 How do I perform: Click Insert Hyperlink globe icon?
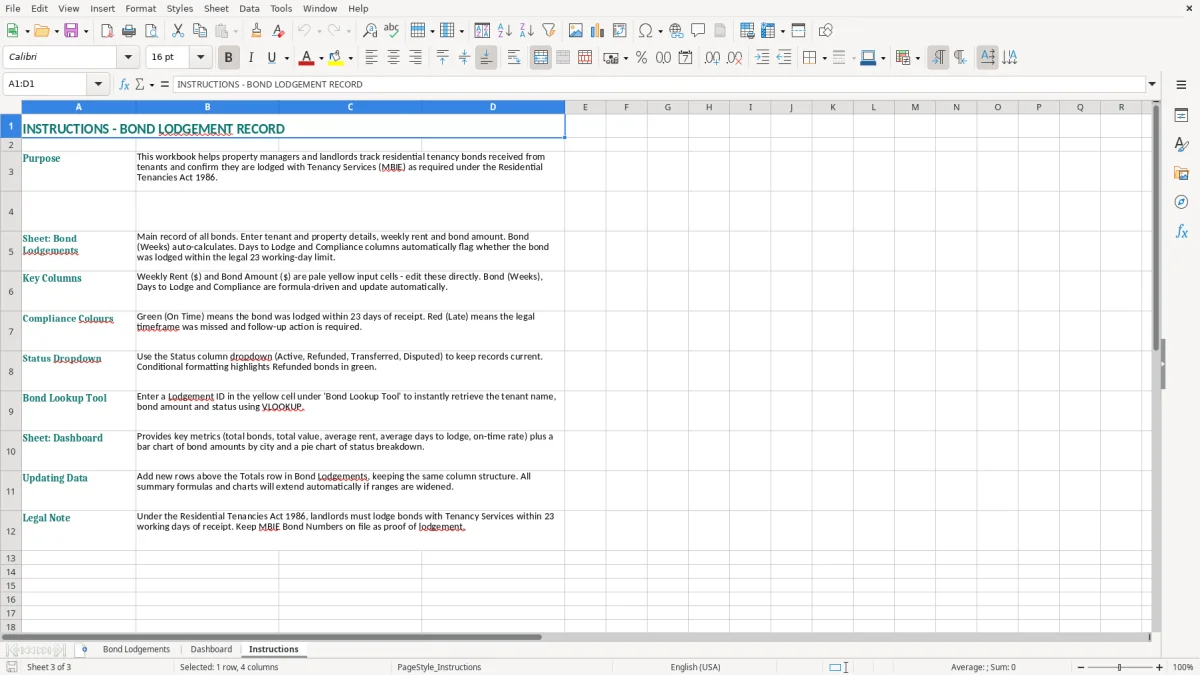[677, 31]
